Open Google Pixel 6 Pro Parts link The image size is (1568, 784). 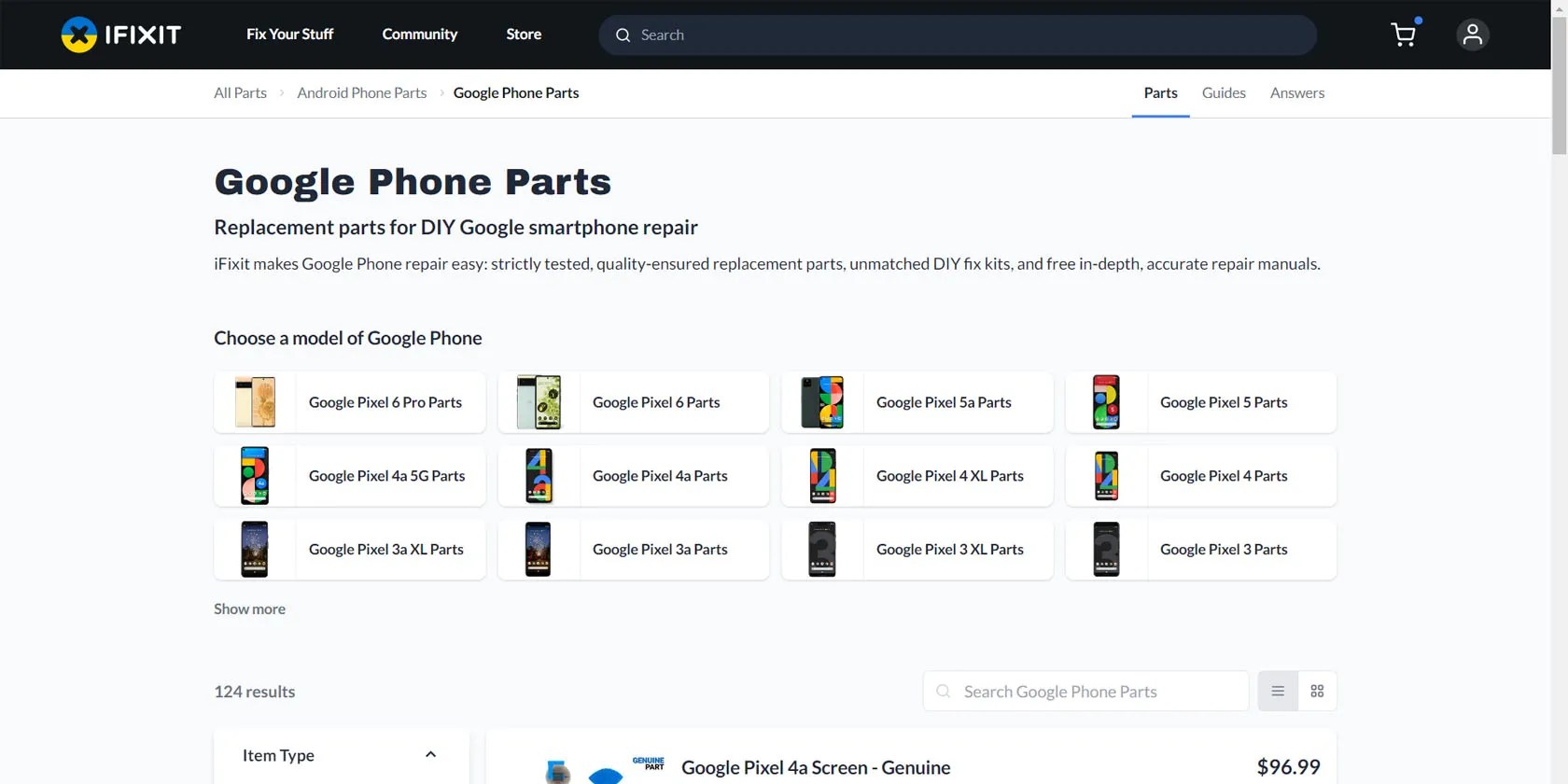click(385, 402)
